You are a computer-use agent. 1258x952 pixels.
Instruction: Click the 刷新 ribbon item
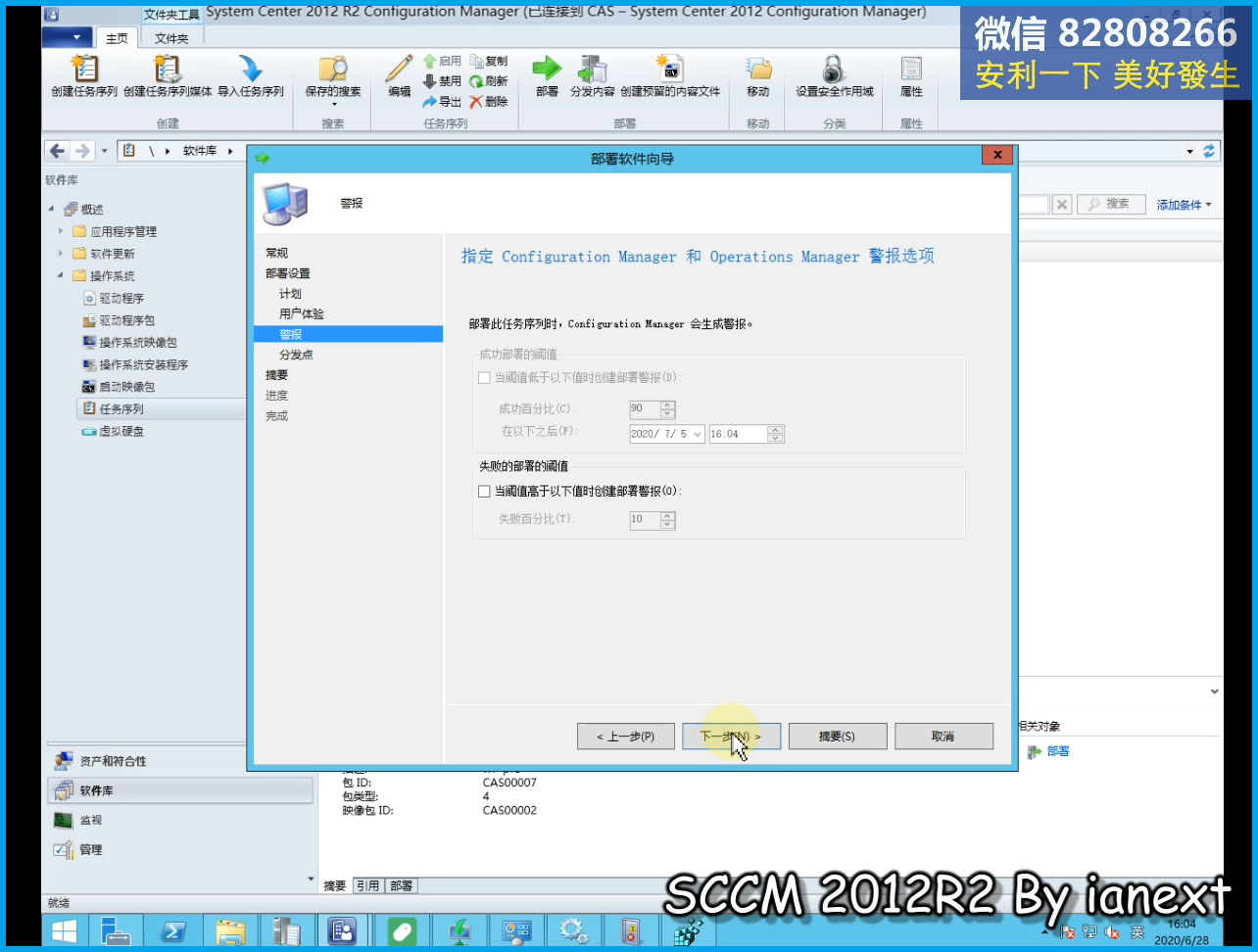pos(489,81)
